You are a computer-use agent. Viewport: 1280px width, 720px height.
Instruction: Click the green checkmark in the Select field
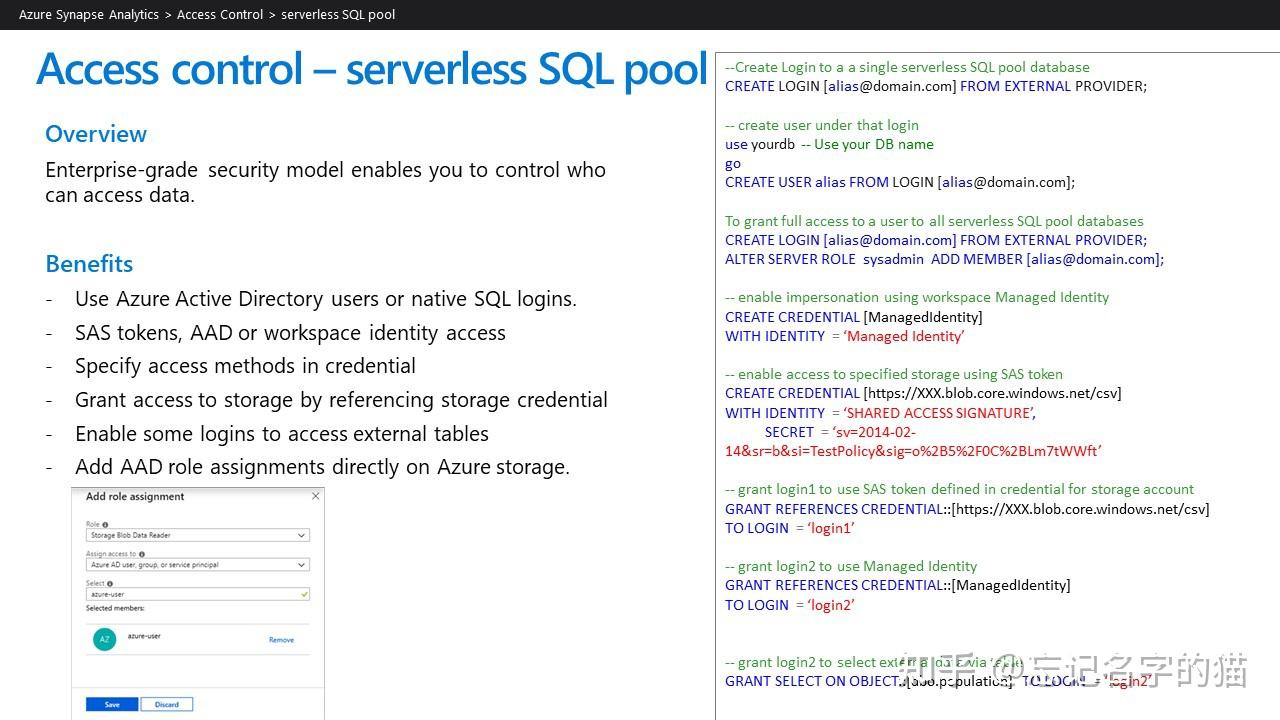tap(303, 596)
